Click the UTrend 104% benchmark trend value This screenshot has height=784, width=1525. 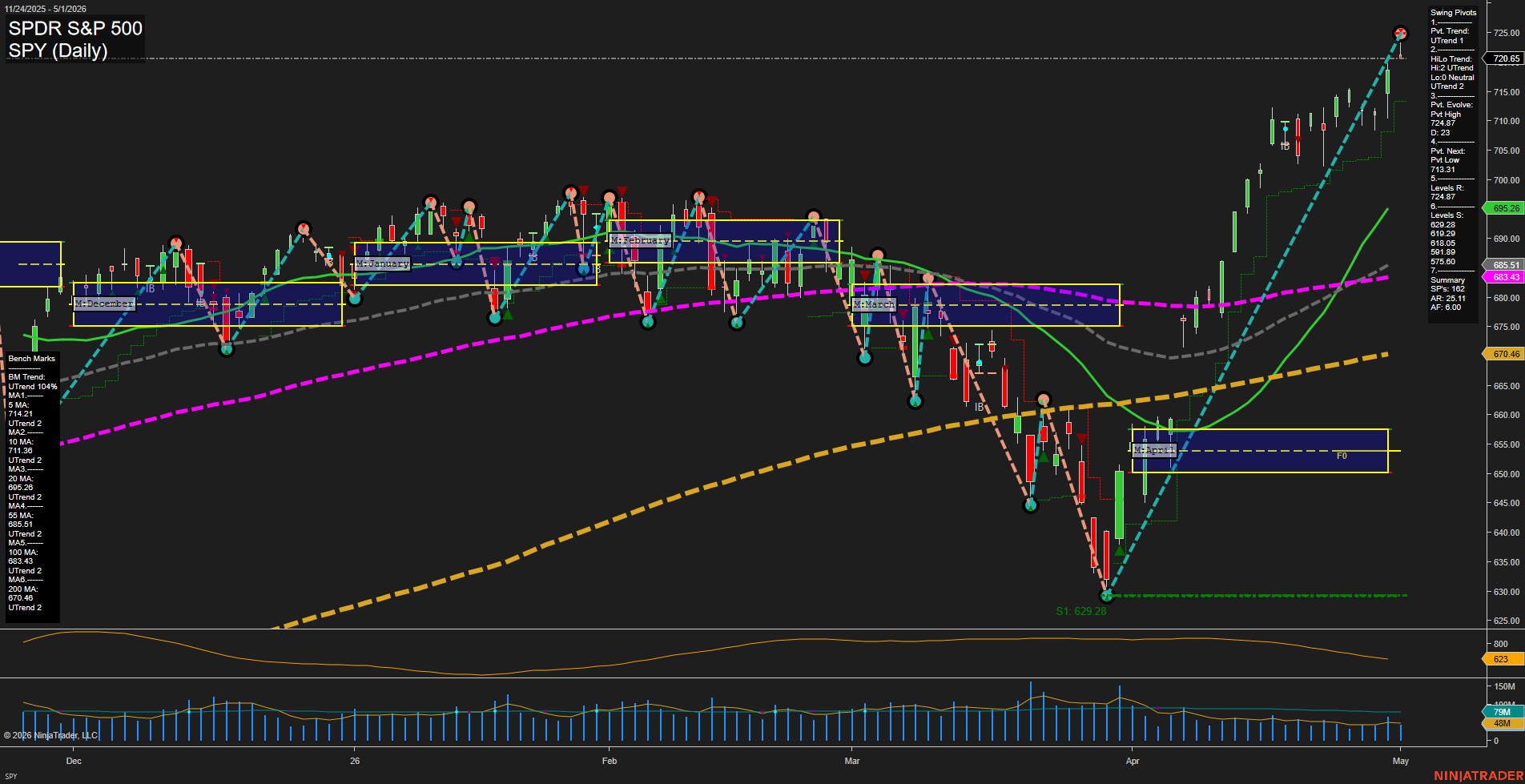coord(33,387)
